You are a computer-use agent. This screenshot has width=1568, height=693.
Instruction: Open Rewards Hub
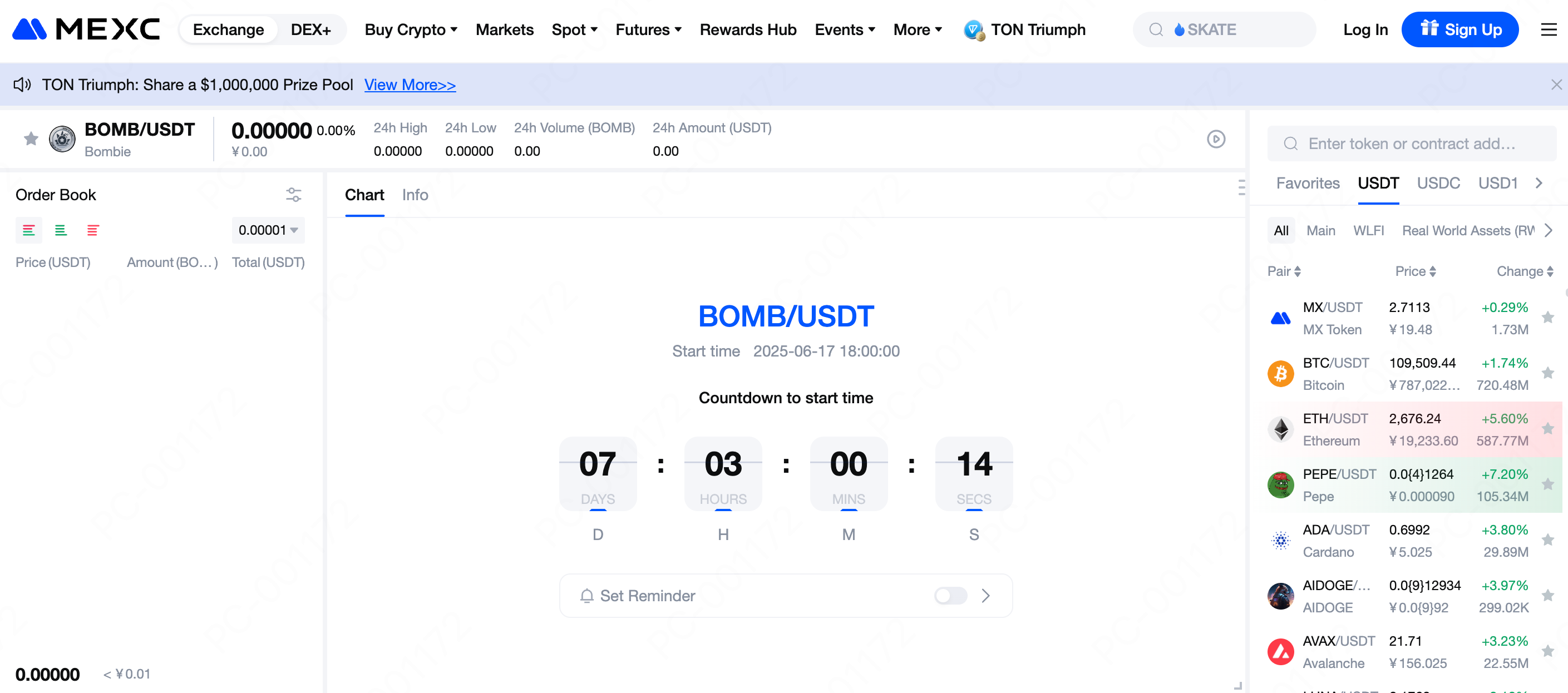pos(747,30)
